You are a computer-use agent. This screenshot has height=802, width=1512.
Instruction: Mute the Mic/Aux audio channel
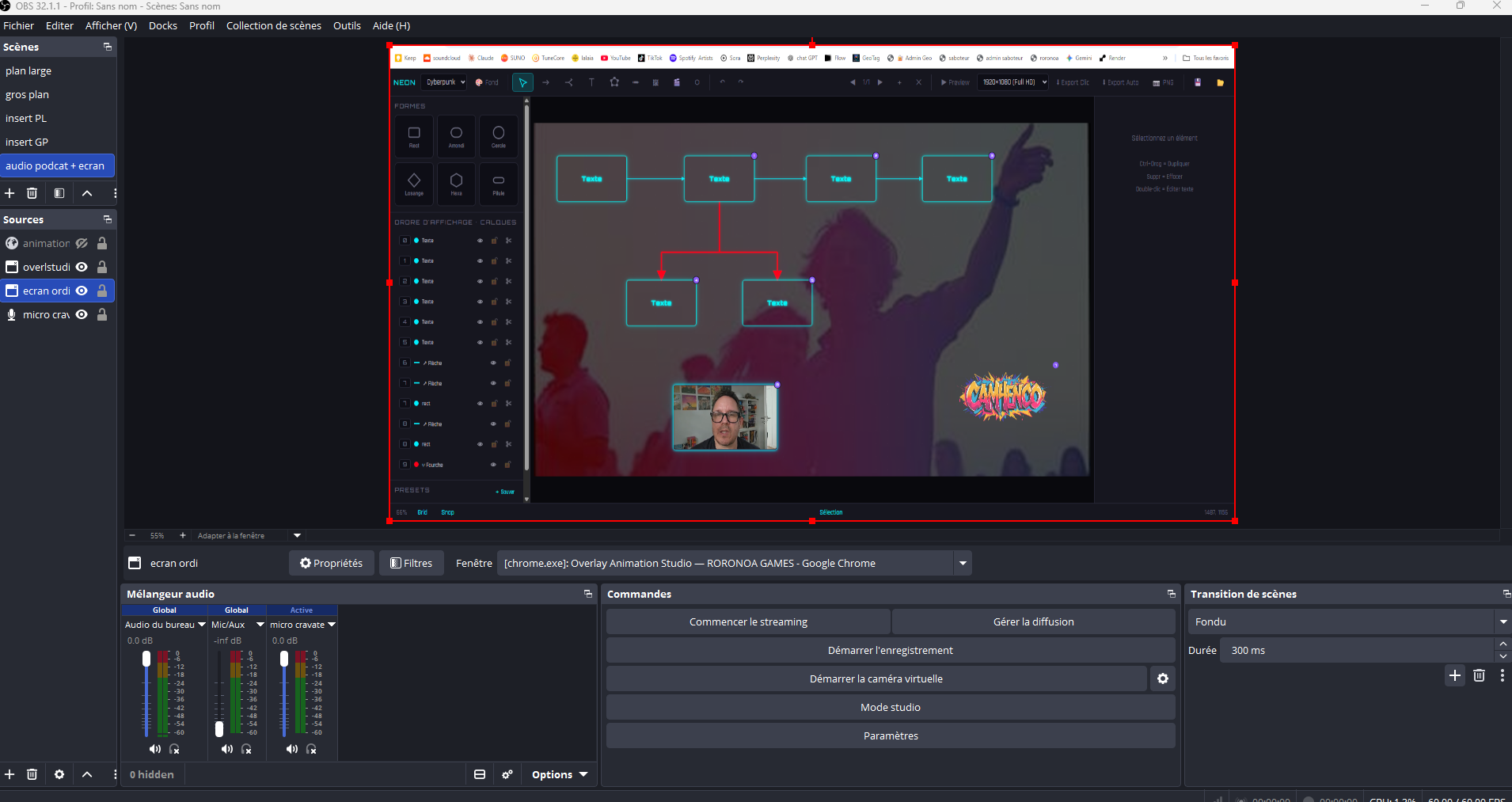tap(226, 749)
